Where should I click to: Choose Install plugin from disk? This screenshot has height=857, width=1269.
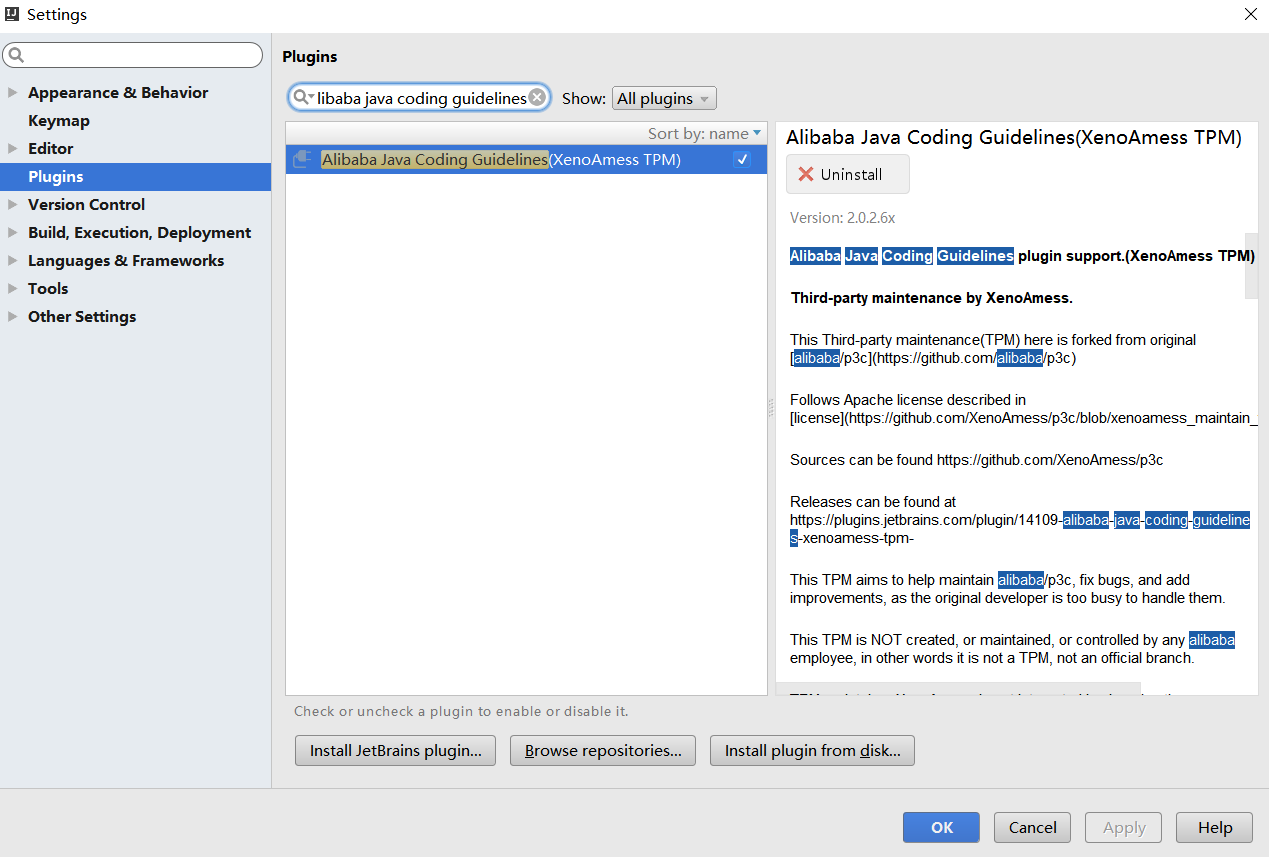[x=812, y=750]
